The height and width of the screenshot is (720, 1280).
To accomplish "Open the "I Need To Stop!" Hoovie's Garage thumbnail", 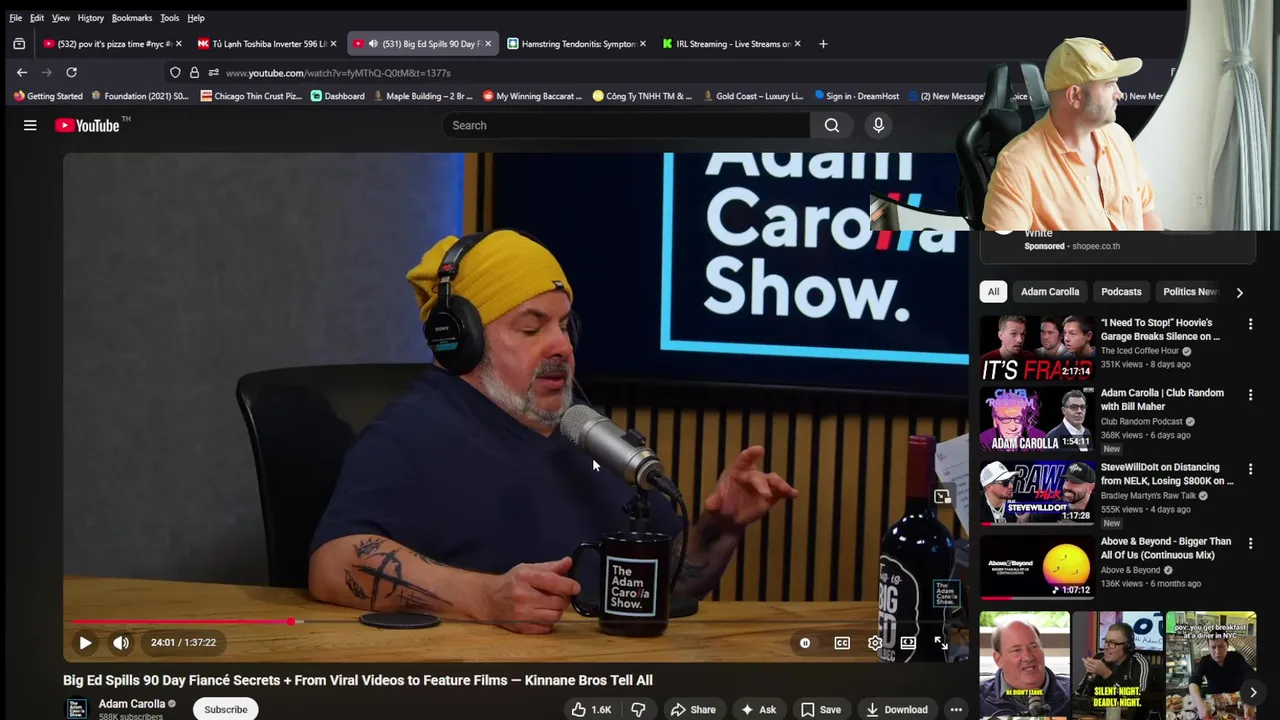I will [1036, 348].
